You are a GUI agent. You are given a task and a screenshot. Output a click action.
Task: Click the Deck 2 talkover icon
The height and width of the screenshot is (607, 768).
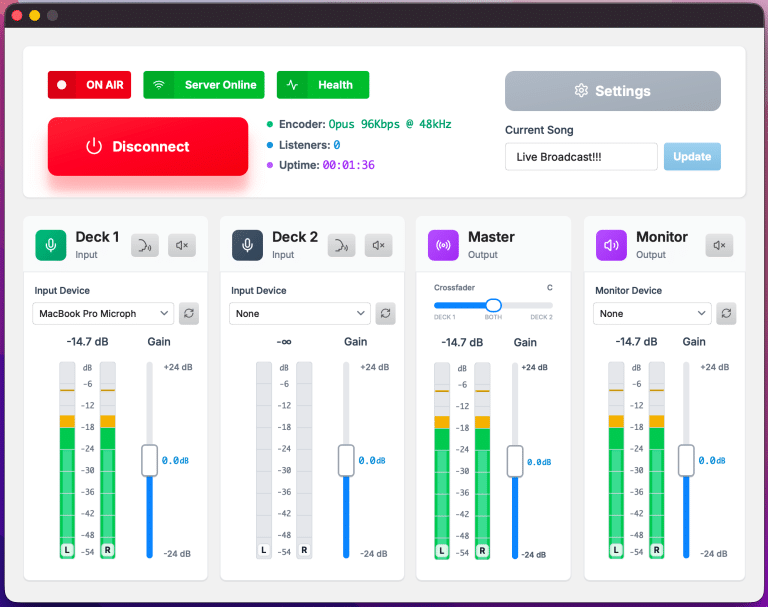coord(342,245)
